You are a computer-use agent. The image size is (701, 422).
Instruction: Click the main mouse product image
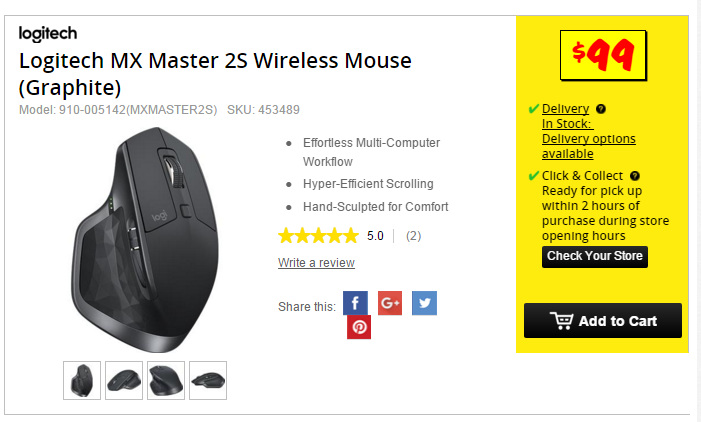tap(145, 240)
